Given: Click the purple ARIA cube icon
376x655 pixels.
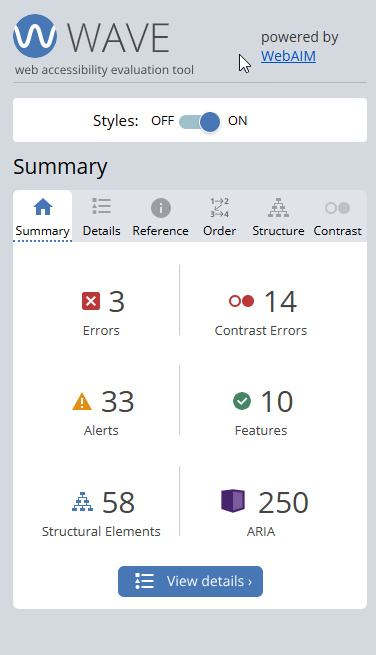Looking at the screenshot, I should [233, 500].
